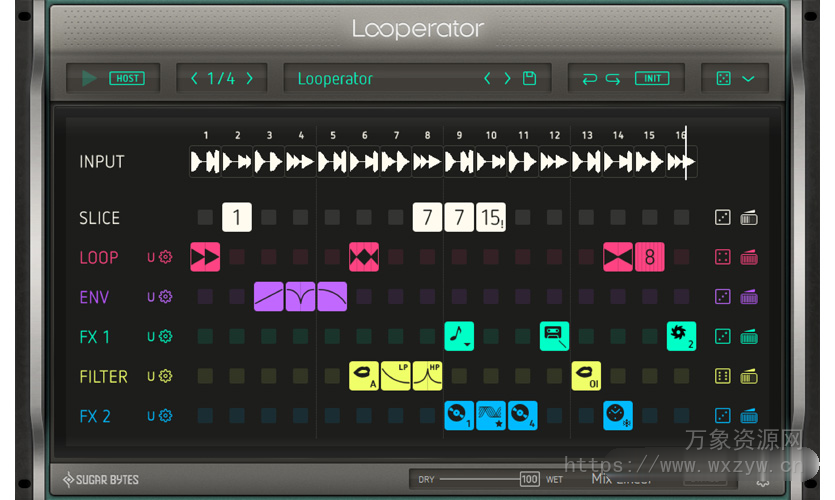The image size is (835, 500).
Task: Clear the FILTER row with its eraser icon
Action: click(749, 376)
